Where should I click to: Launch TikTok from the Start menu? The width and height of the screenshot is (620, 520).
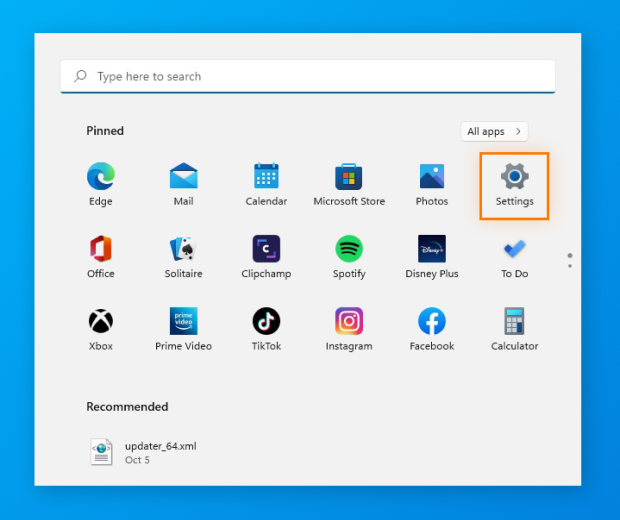click(266, 322)
